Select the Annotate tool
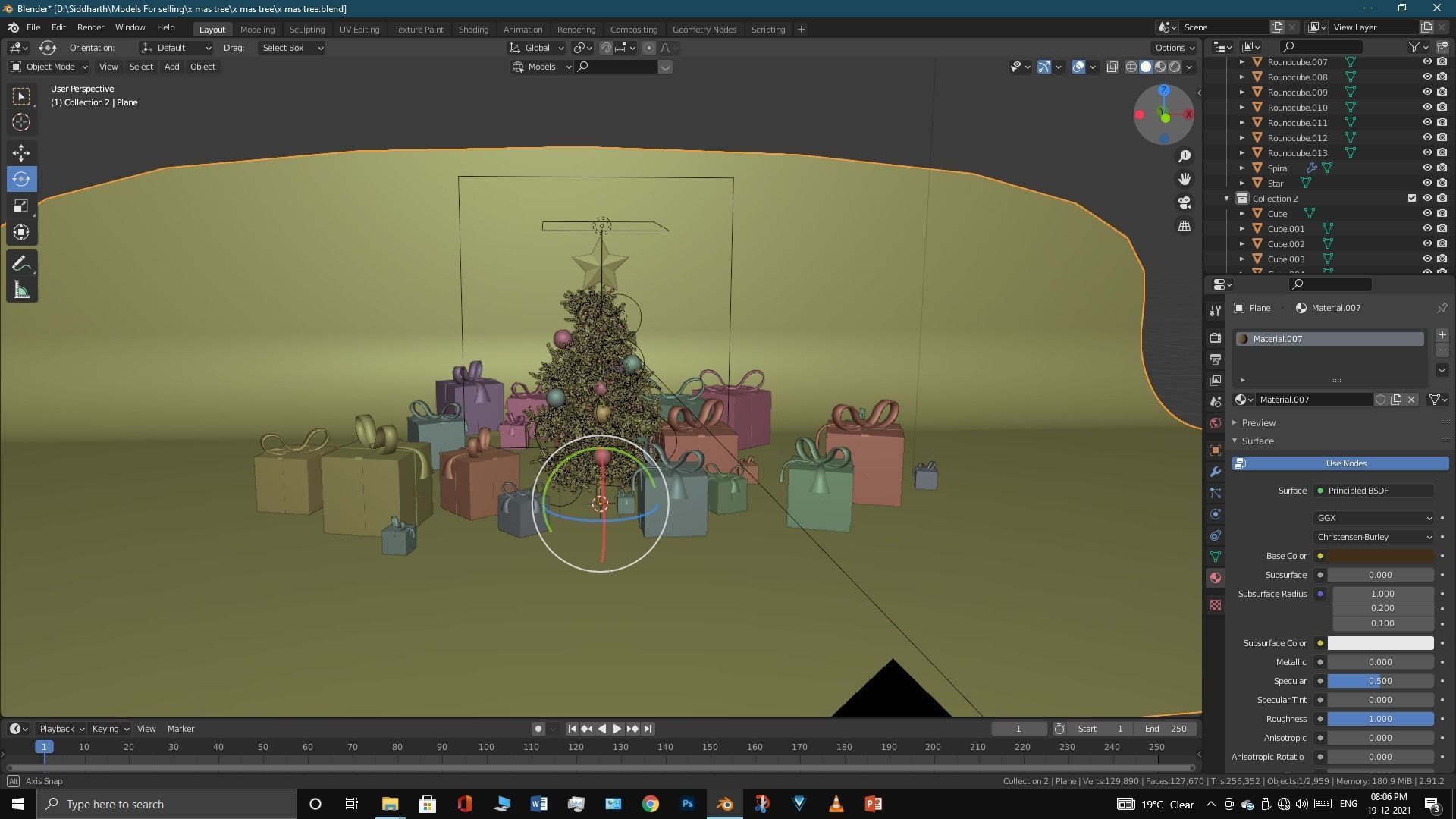 [x=21, y=263]
